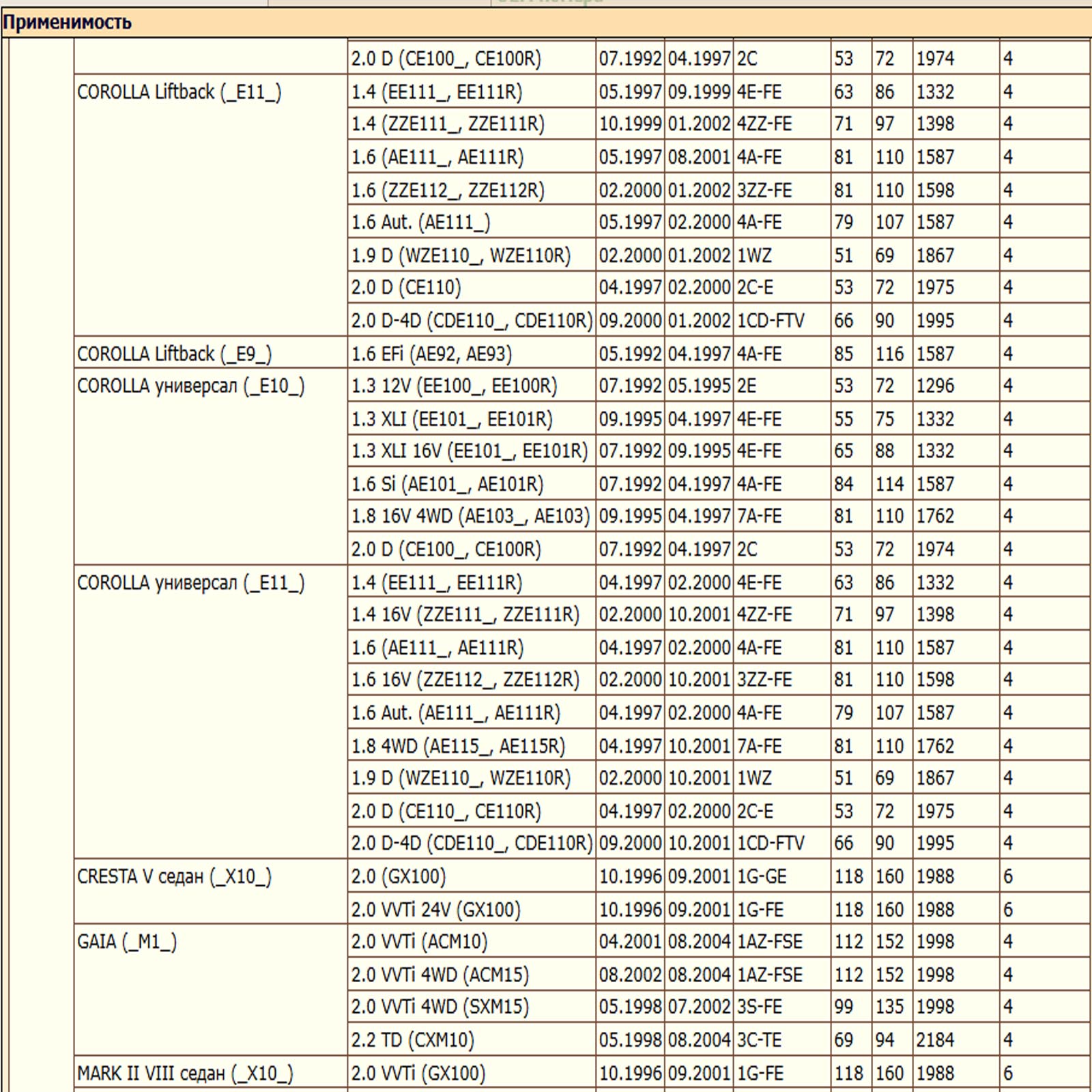Screen dimensions: 1092x1092
Task: Click the Применимость section header
Action: [67, 23]
